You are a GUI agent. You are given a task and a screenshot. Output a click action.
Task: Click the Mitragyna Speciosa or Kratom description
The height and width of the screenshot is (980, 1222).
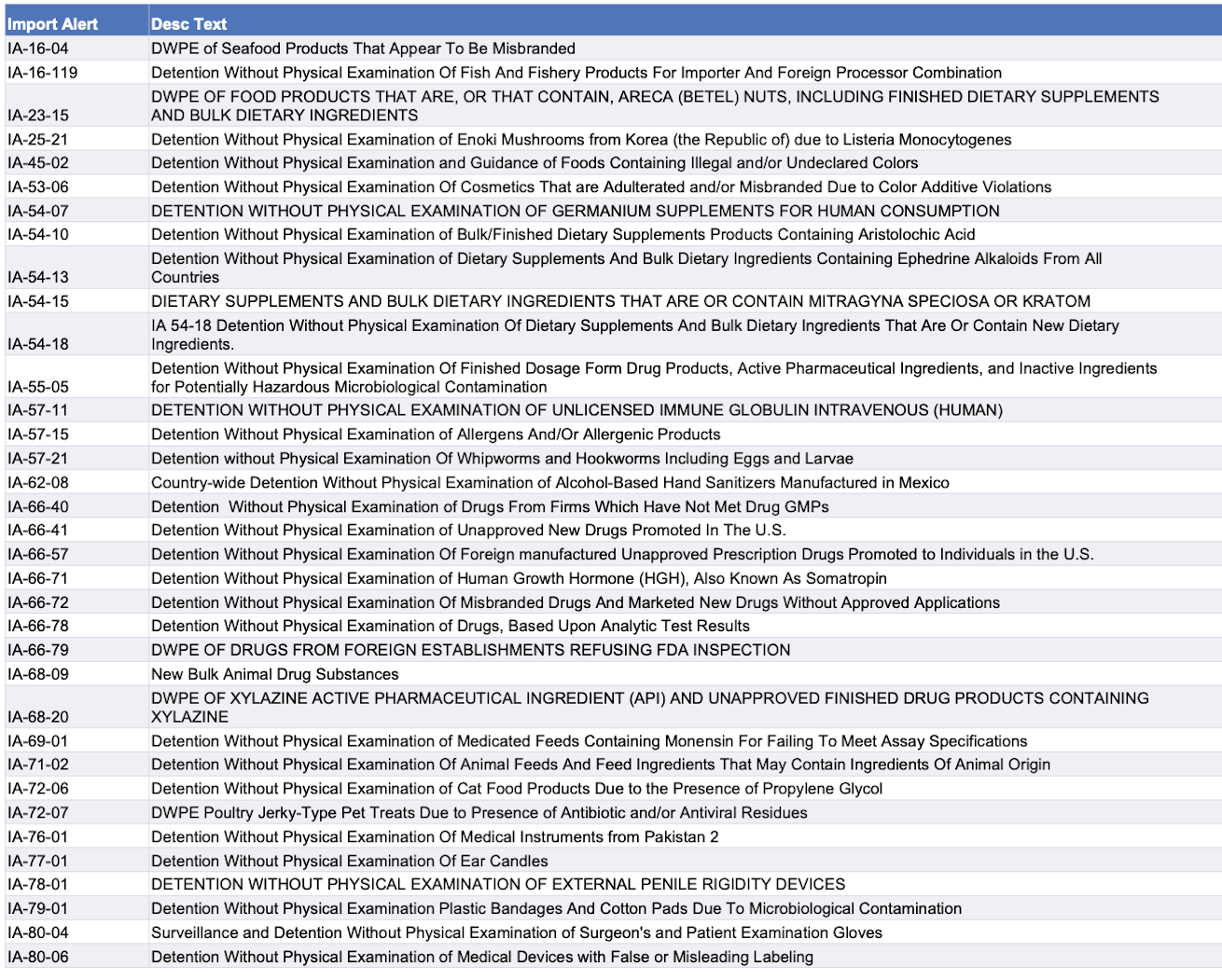(x=620, y=301)
